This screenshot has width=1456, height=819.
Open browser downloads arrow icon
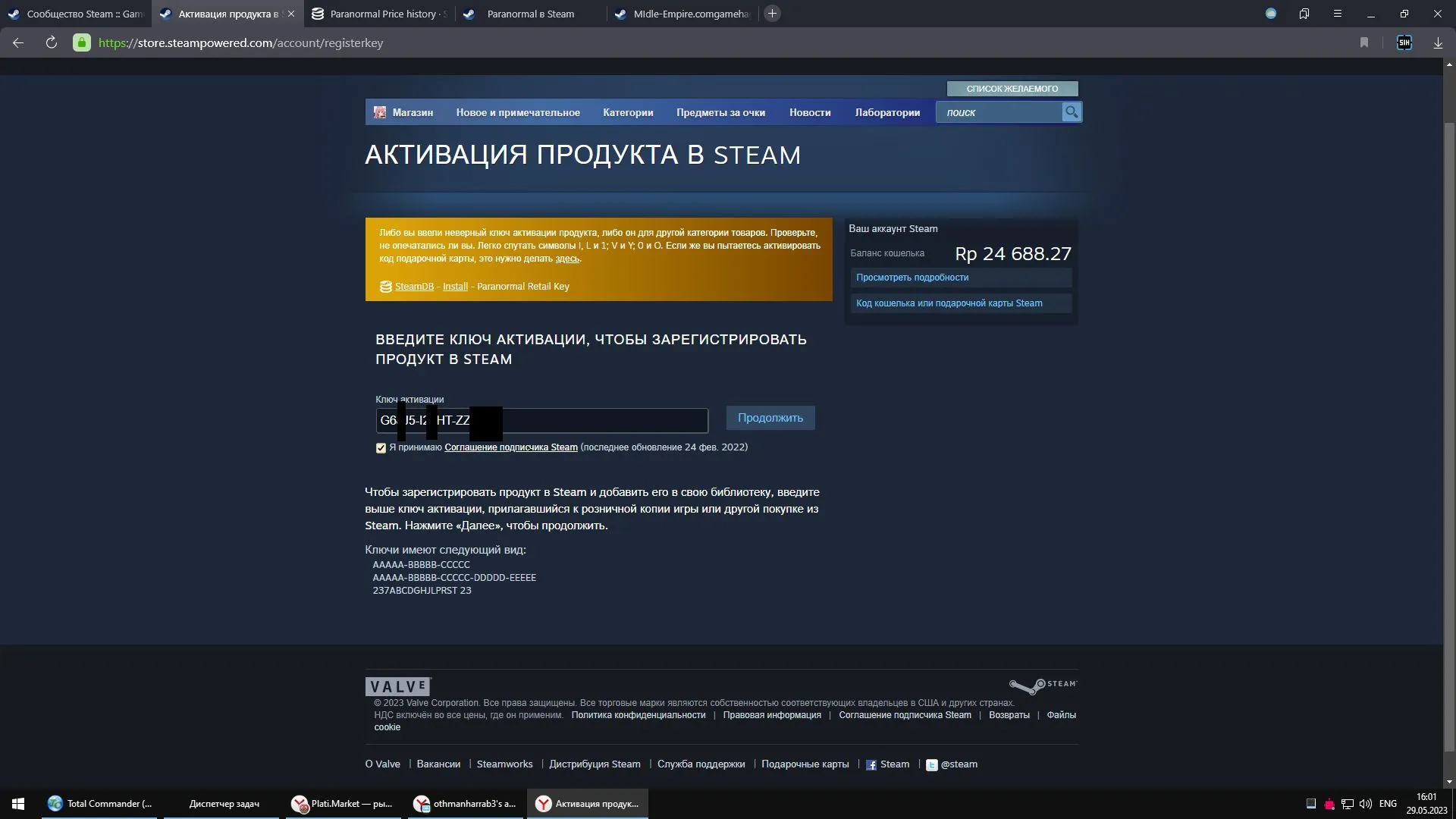point(1438,43)
